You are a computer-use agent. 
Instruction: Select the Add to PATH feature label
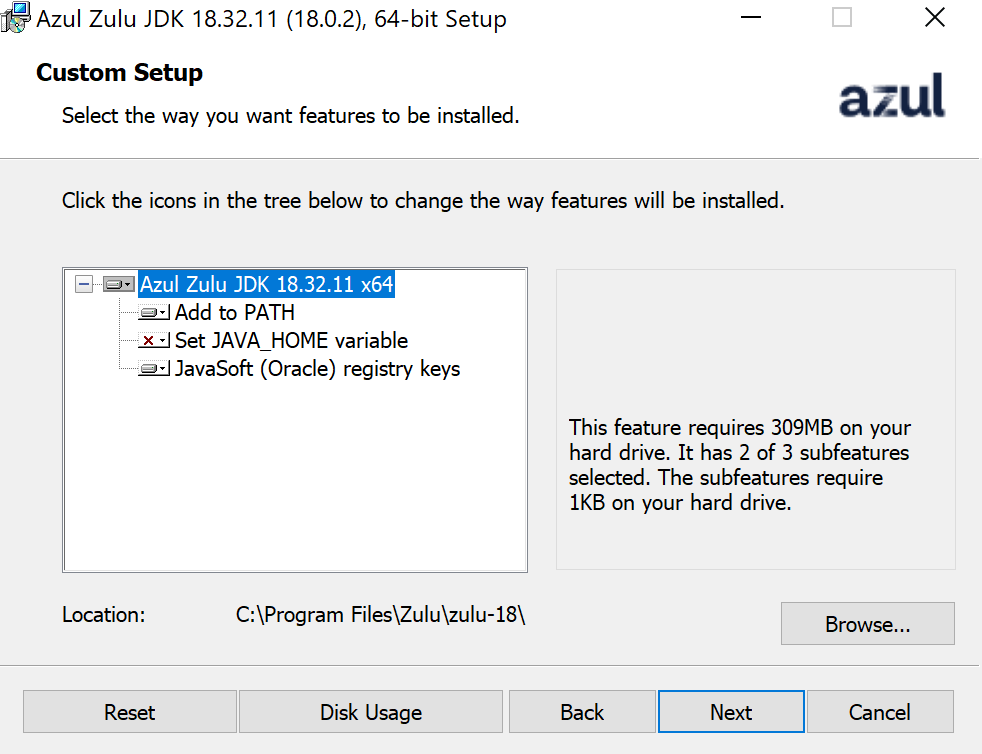pos(235,313)
